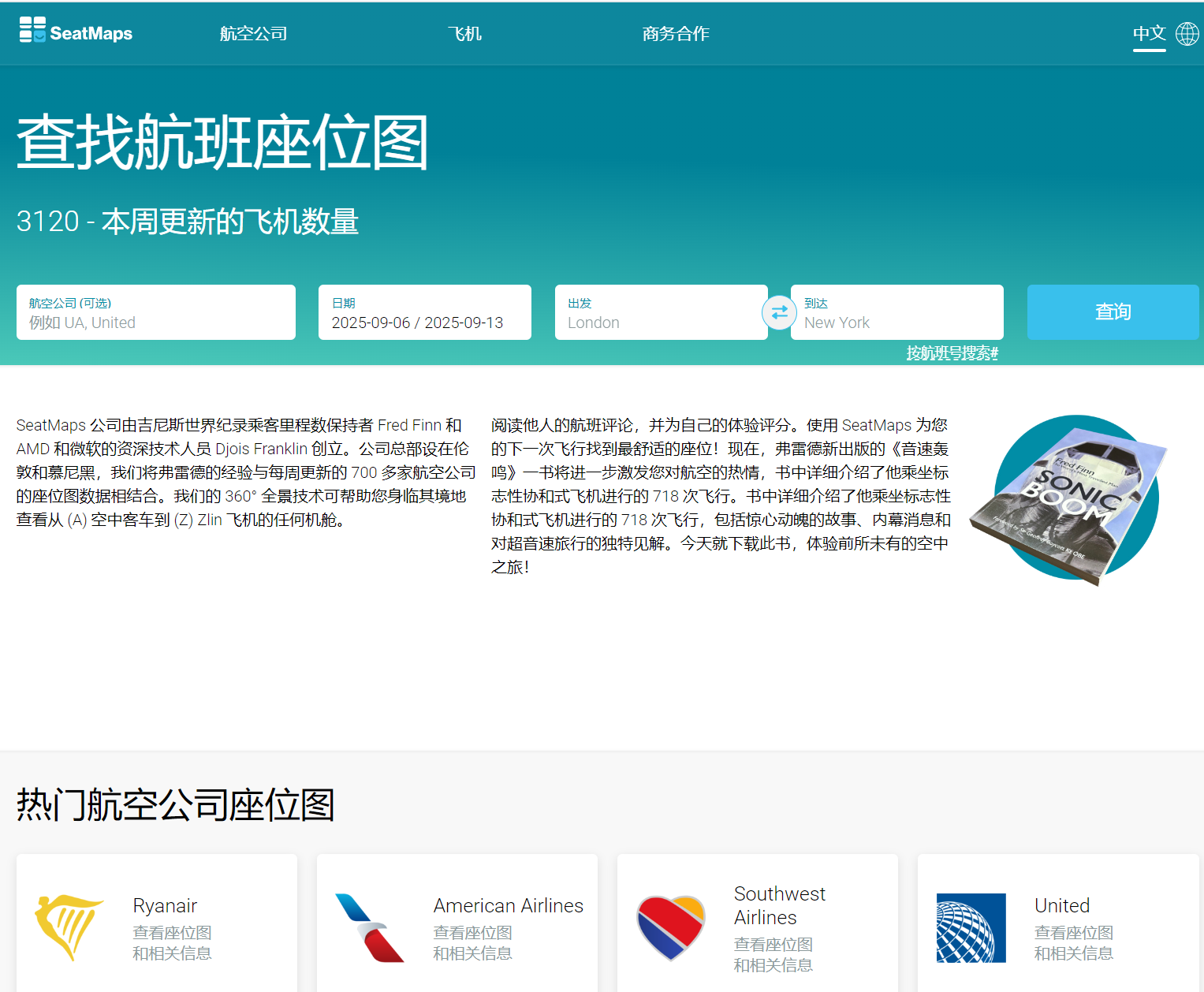Click the 按航班号搜索# link
This screenshot has height=992, width=1204.
(952, 353)
